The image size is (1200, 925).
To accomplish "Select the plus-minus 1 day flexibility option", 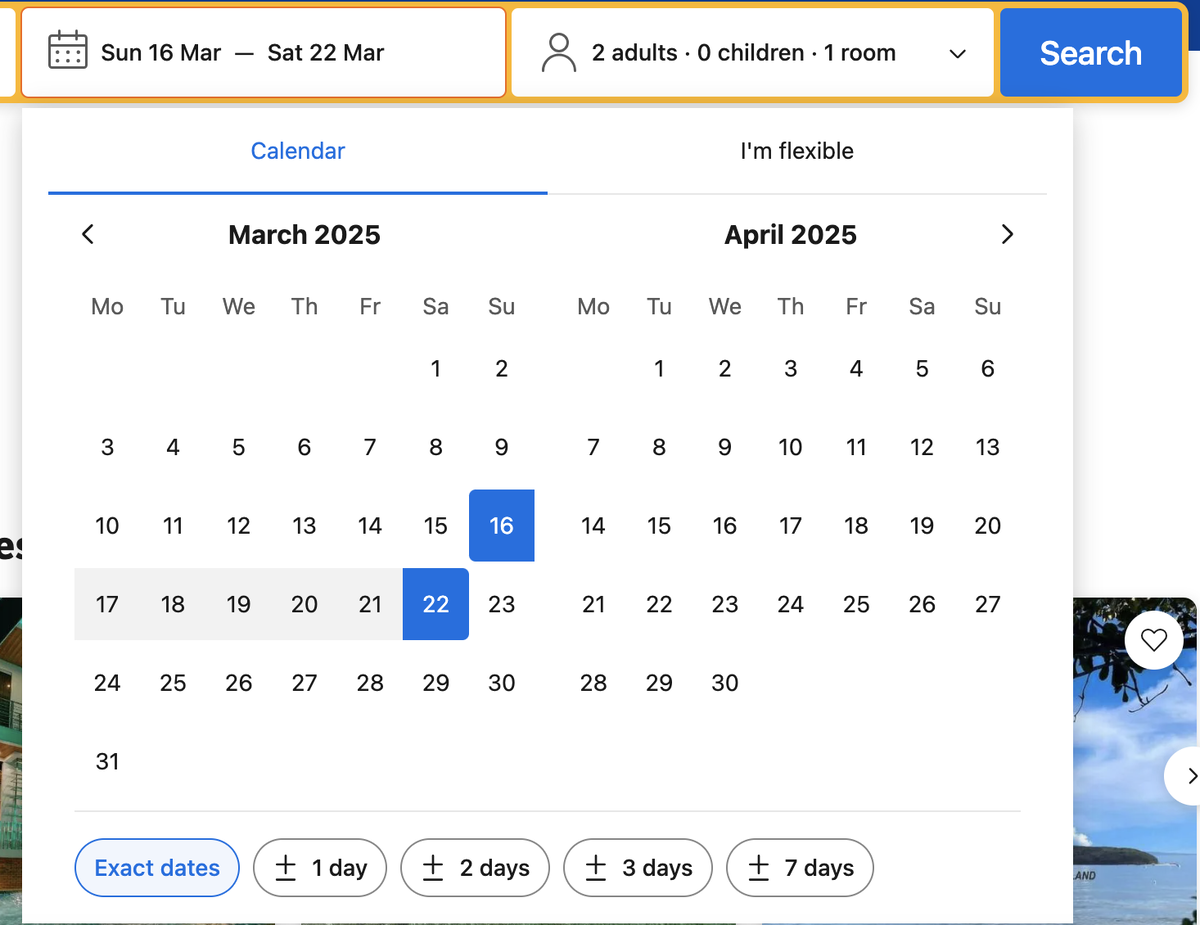I will click(x=320, y=868).
